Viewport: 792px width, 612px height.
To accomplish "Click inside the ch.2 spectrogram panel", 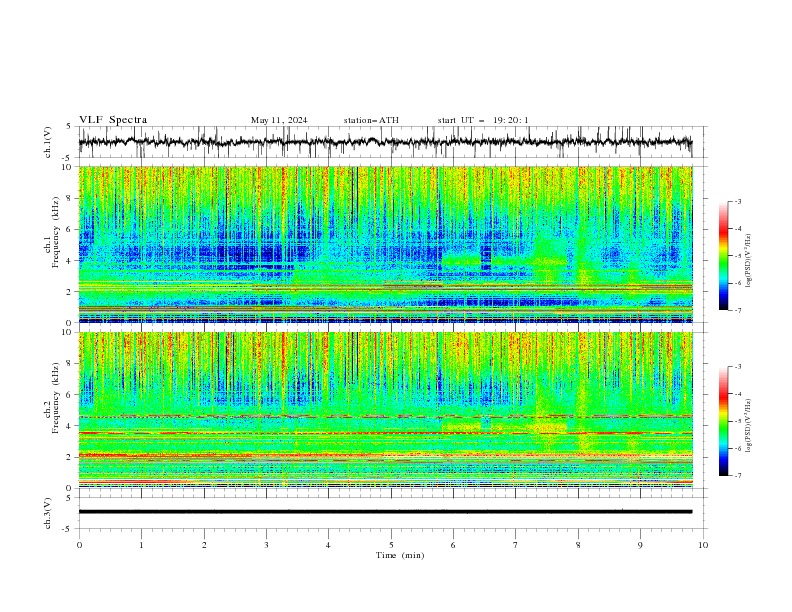I will 385,410.
